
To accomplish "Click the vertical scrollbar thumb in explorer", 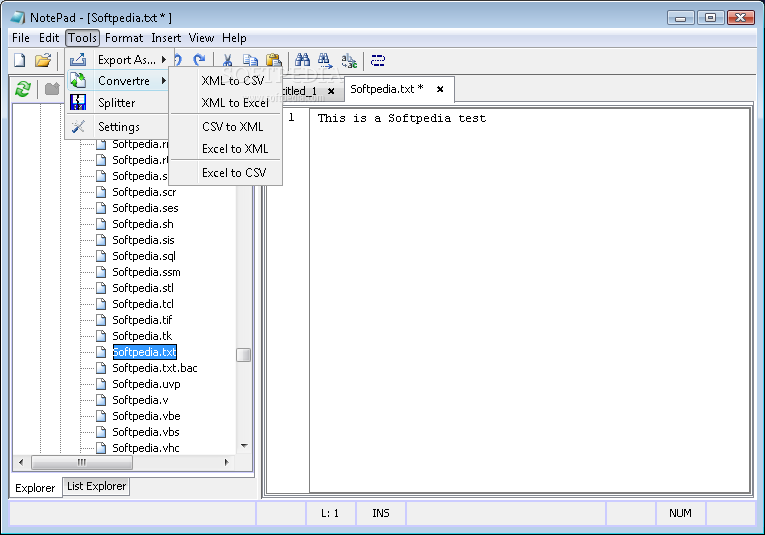I will point(243,355).
